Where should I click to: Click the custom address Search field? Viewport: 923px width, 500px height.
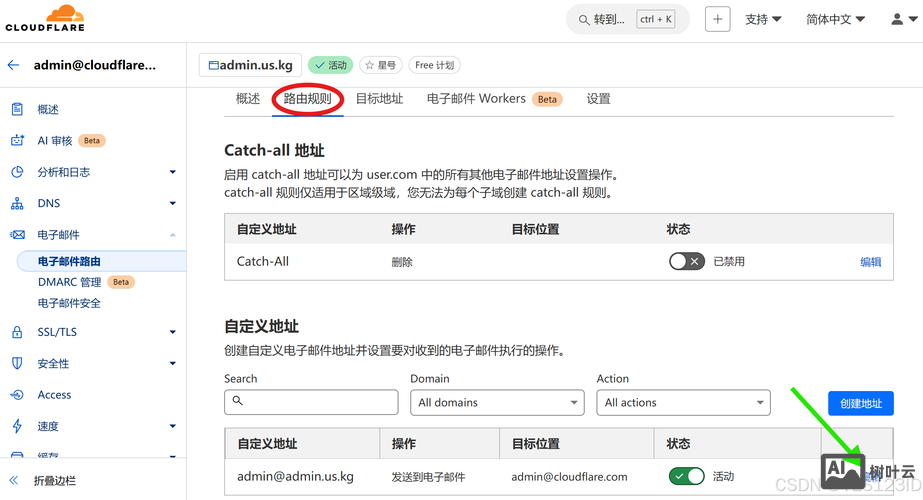coord(311,402)
